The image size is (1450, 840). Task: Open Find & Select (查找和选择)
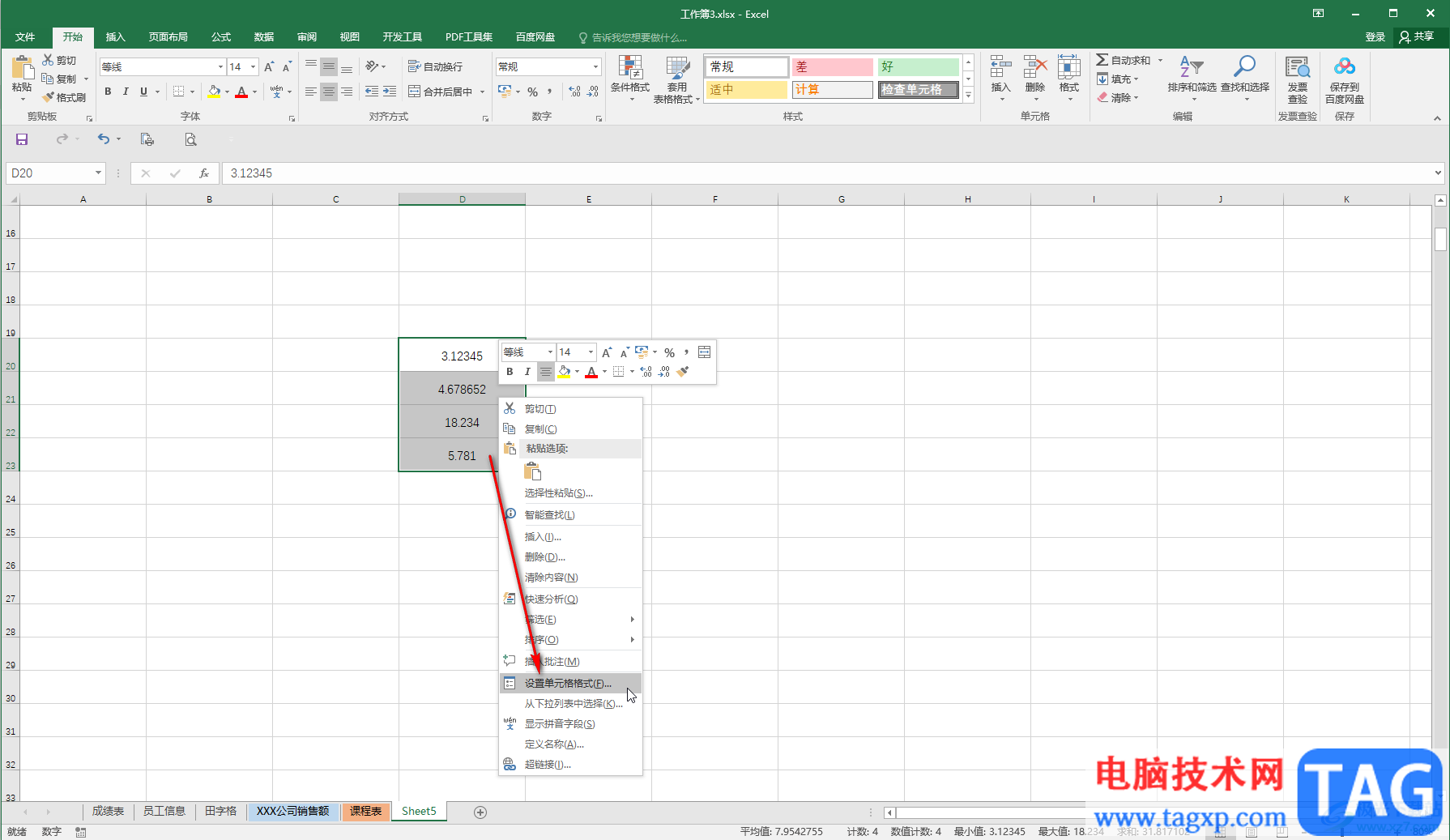[x=1245, y=79]
